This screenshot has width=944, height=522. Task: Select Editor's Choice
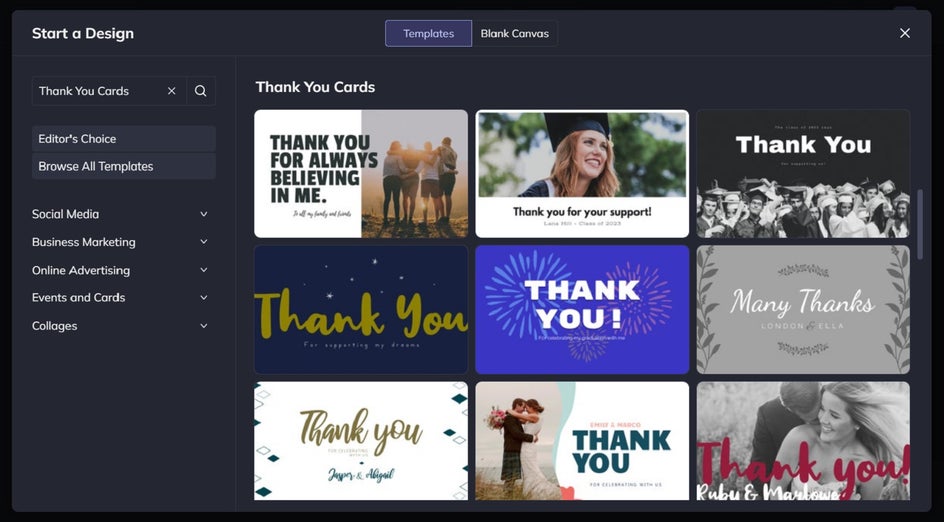click(x=123, y=138)
